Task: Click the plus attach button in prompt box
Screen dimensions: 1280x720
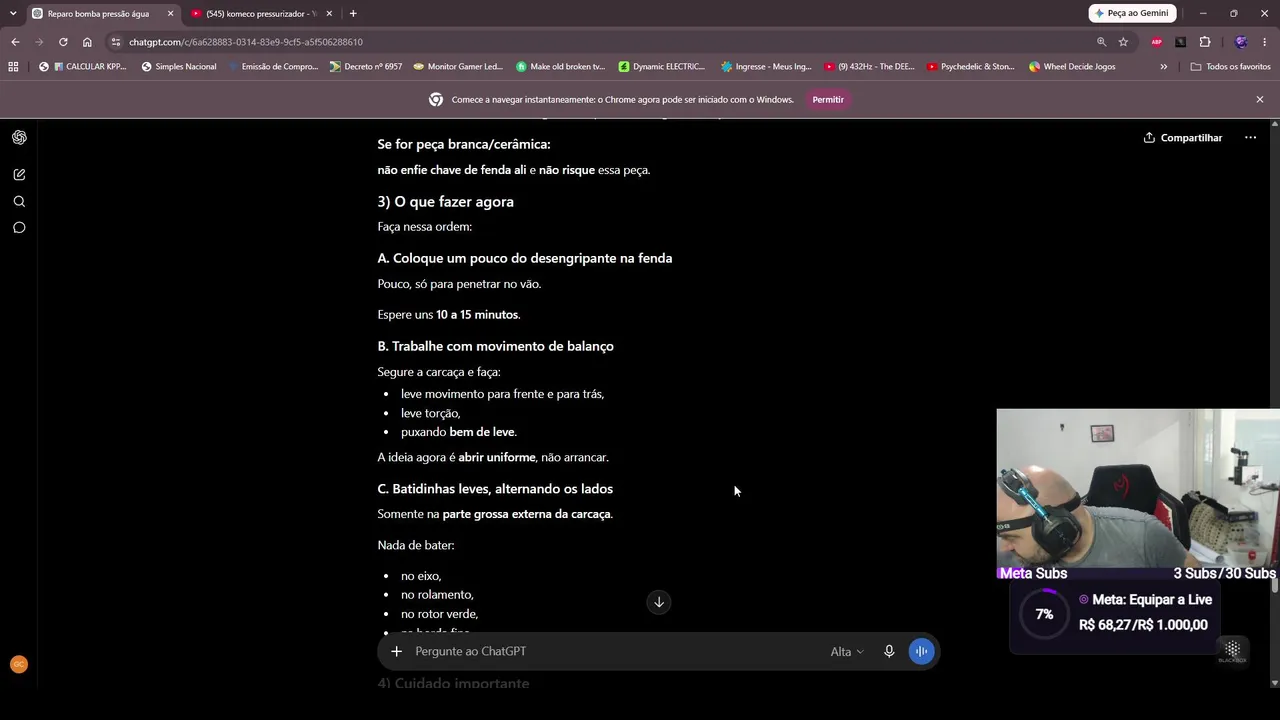Action: [396, 651]
